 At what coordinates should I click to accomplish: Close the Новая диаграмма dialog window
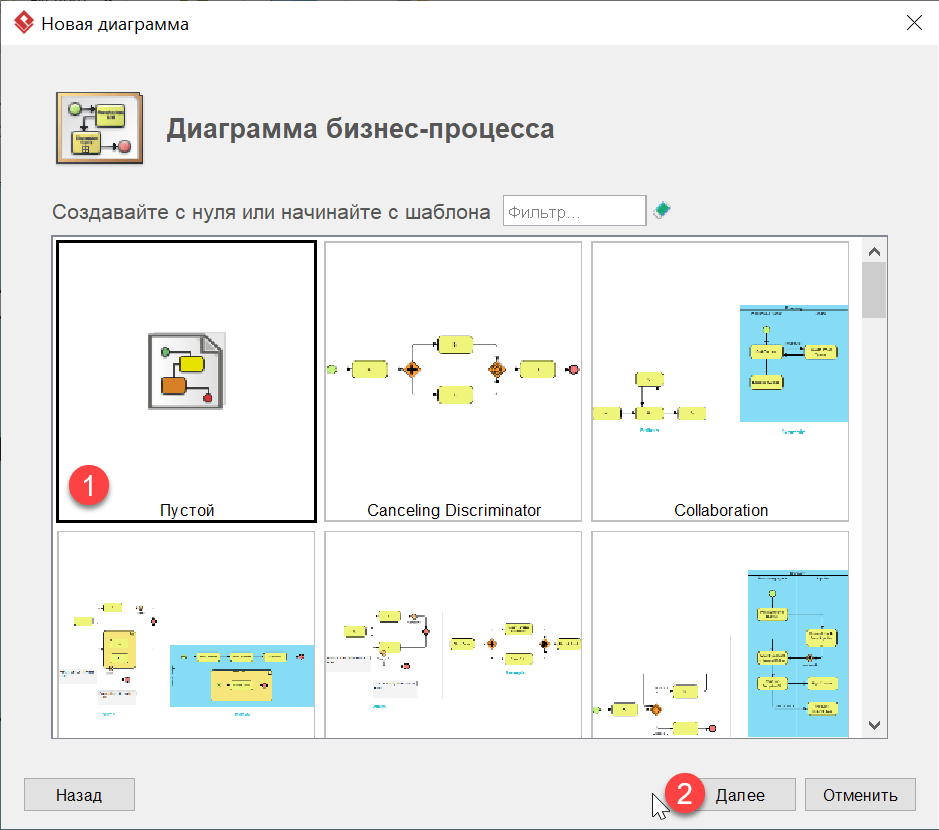coord(913,23)
